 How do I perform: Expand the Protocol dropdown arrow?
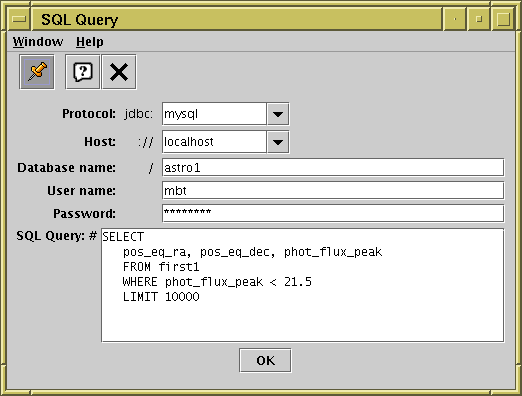(278, 114)
